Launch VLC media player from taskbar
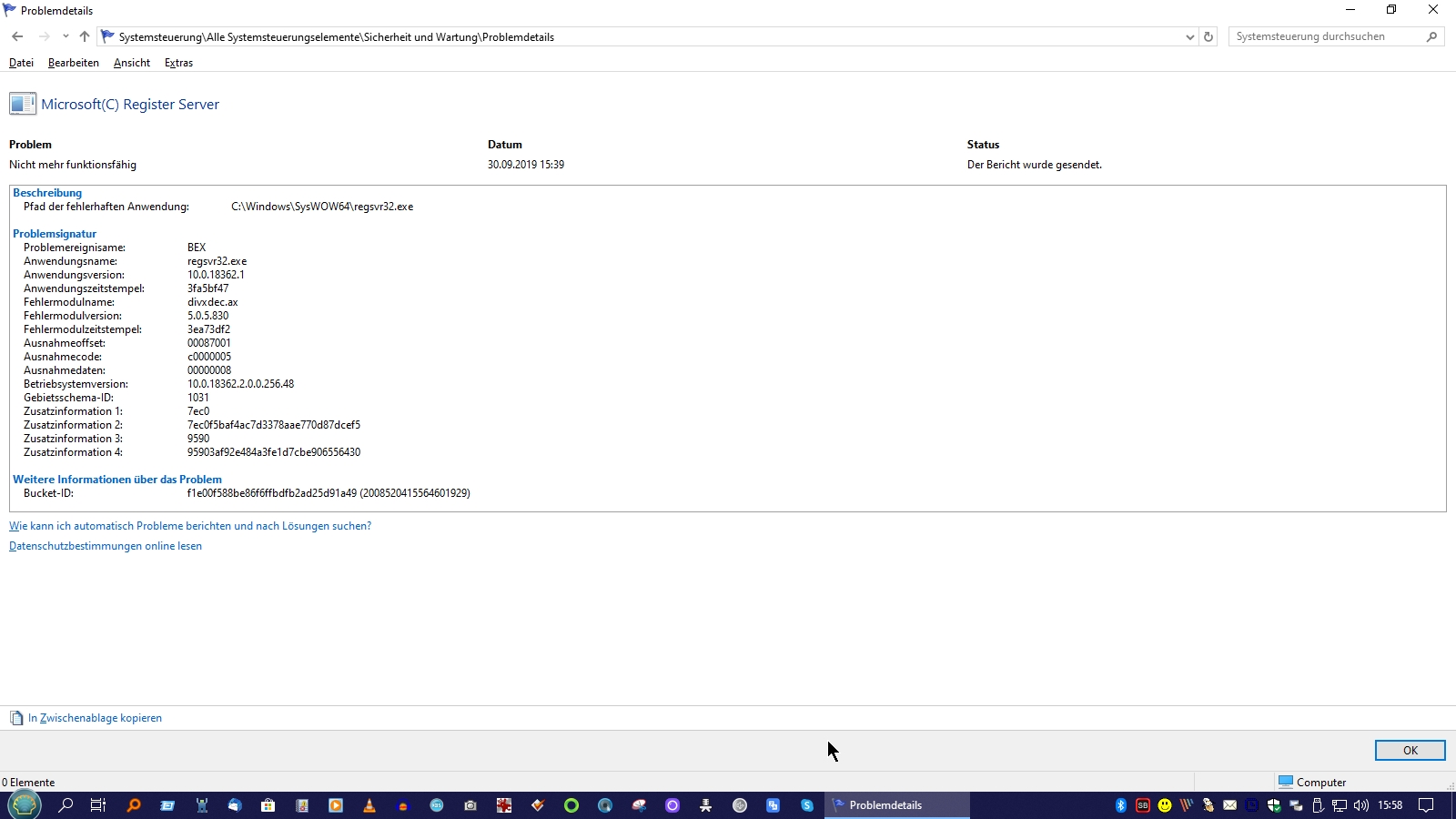 coord(369,805)
